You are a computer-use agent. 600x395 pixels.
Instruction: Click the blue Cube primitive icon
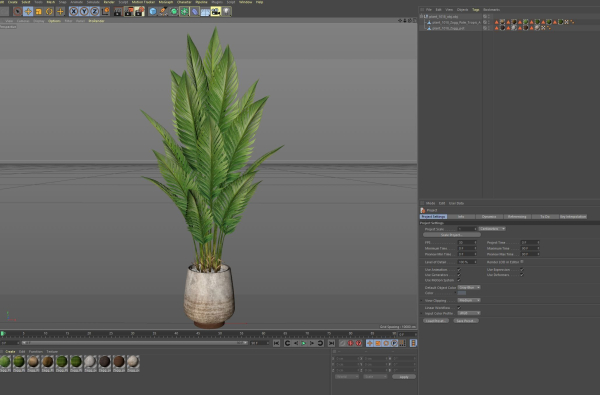coord(153,11)
